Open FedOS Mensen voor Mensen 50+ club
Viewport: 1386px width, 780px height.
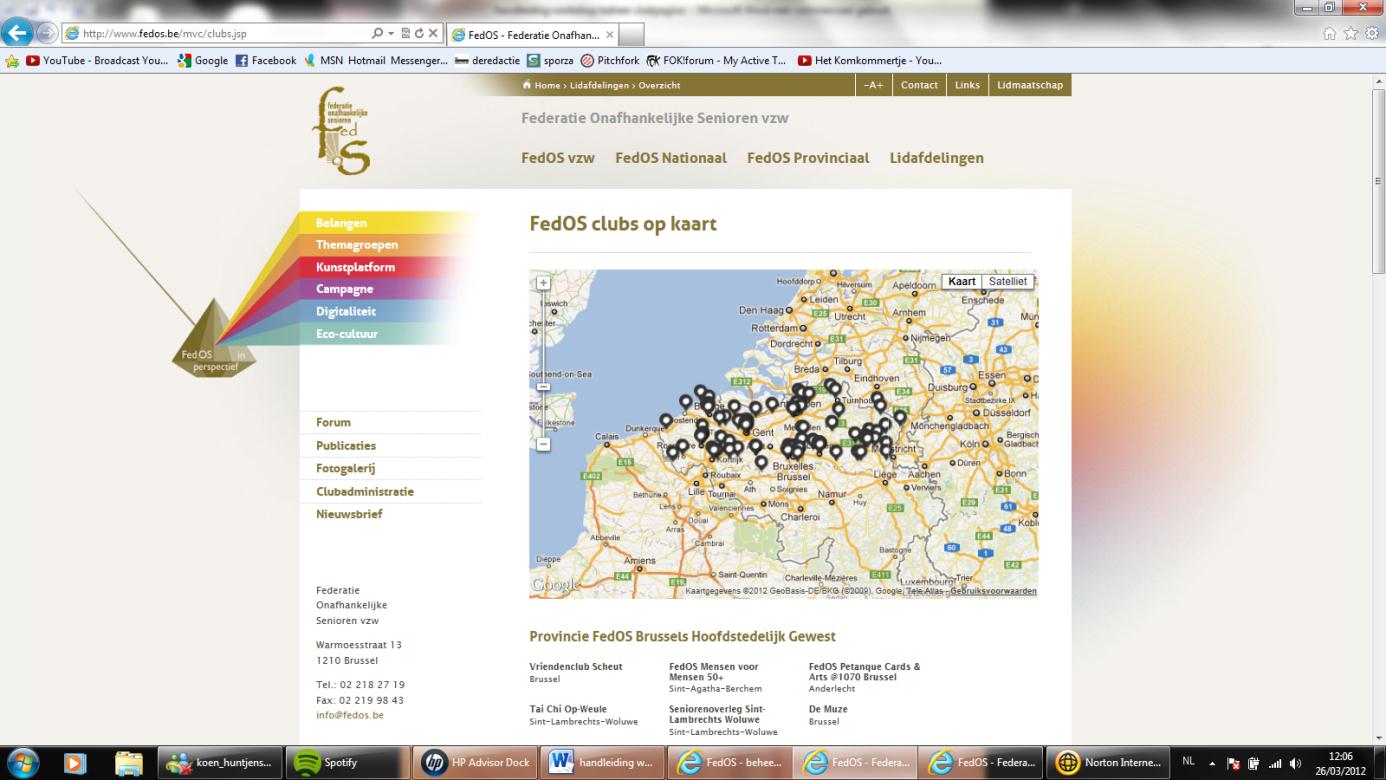tap(713, 671)
